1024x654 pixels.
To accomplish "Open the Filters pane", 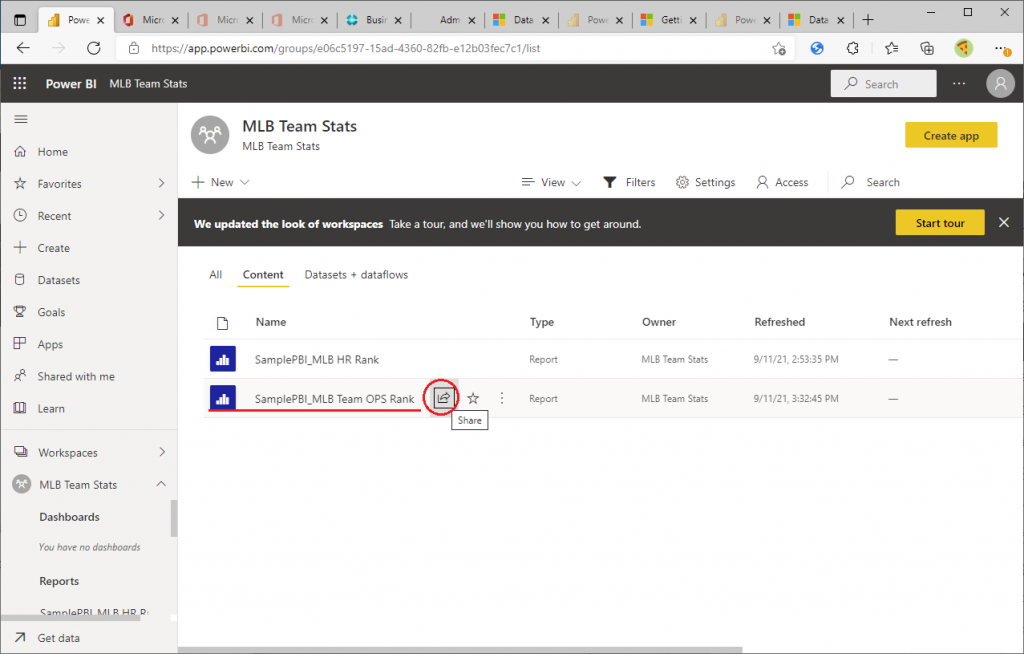I will (x=629, y=182).
